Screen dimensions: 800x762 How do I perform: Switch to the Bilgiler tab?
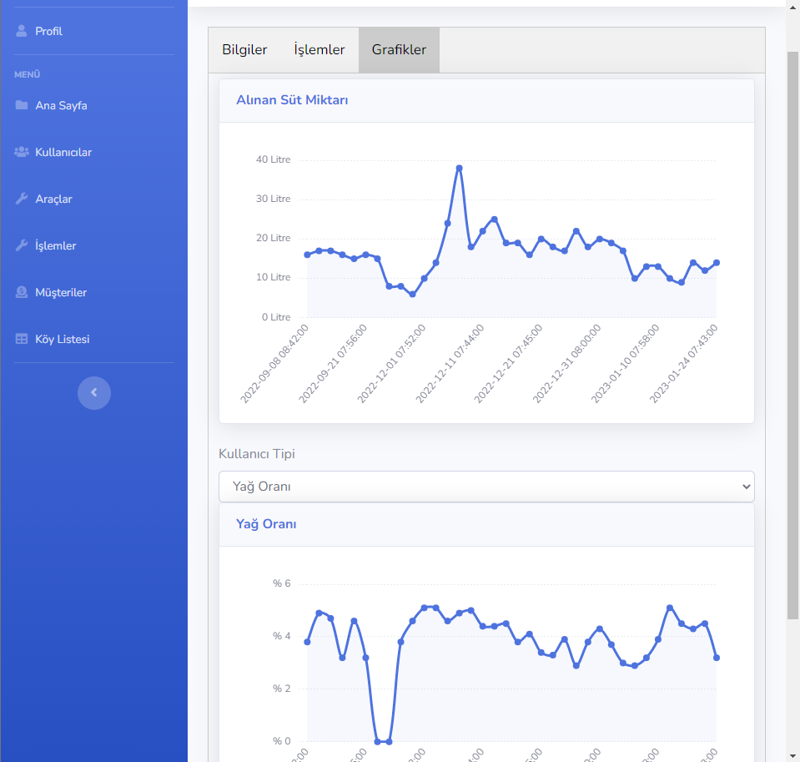244,50
